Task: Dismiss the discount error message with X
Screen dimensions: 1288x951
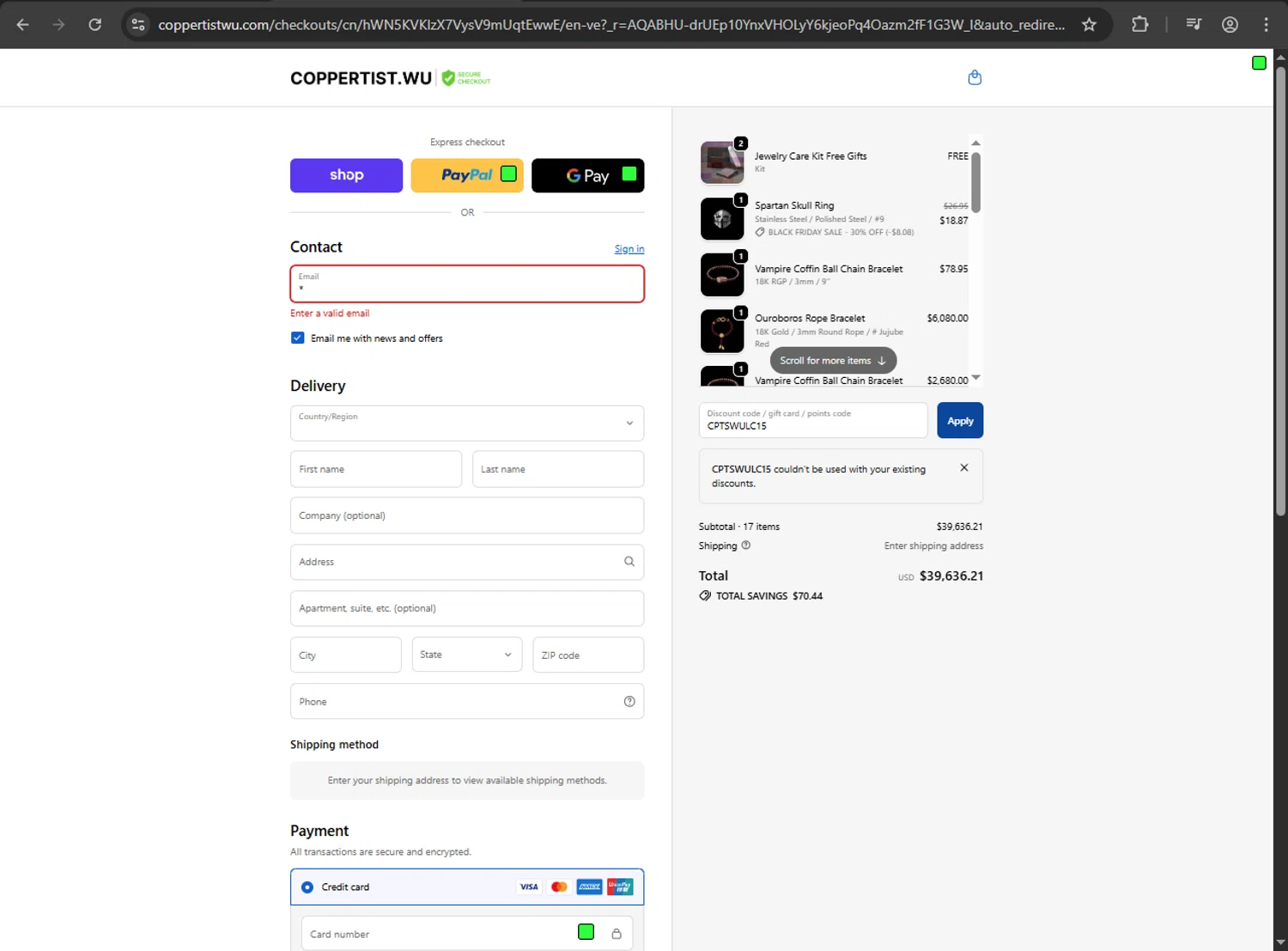Action: (964, 468)
